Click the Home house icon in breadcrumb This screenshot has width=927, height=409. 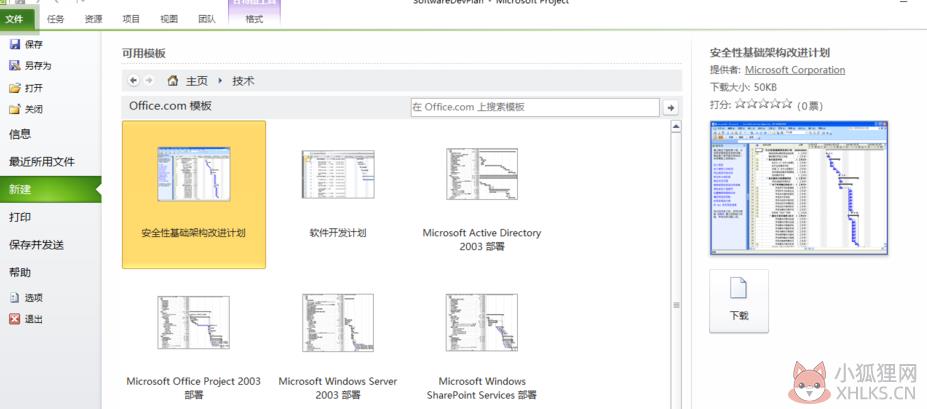[x=173, y=80]
